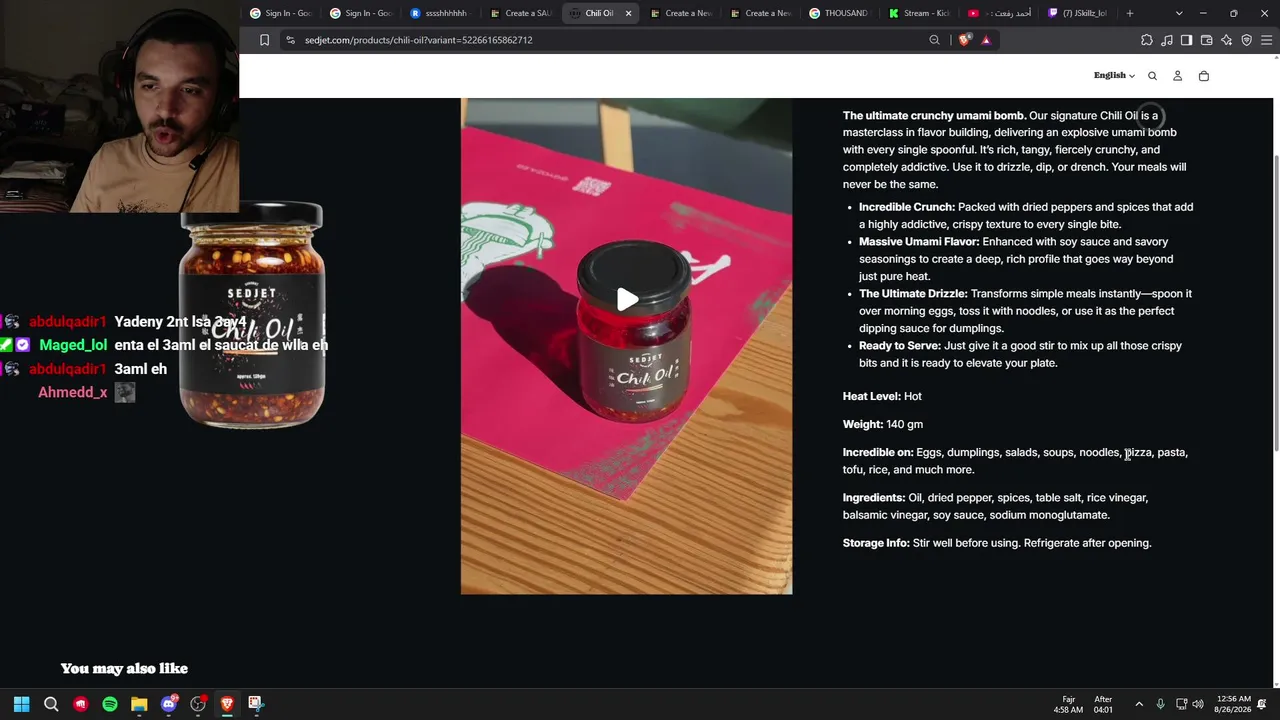Click the 'Massive Umami Flavor:' bullet heading

tap(919, 241)
